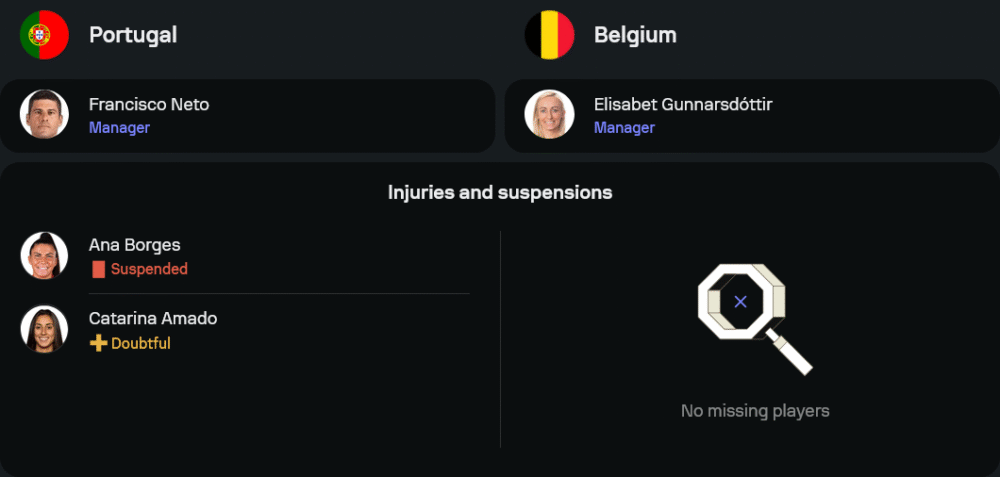Screen dimensions: 1000x477
Task: Open Elisabet Gunnarsdóttir's manager profile
Action: 683,104
